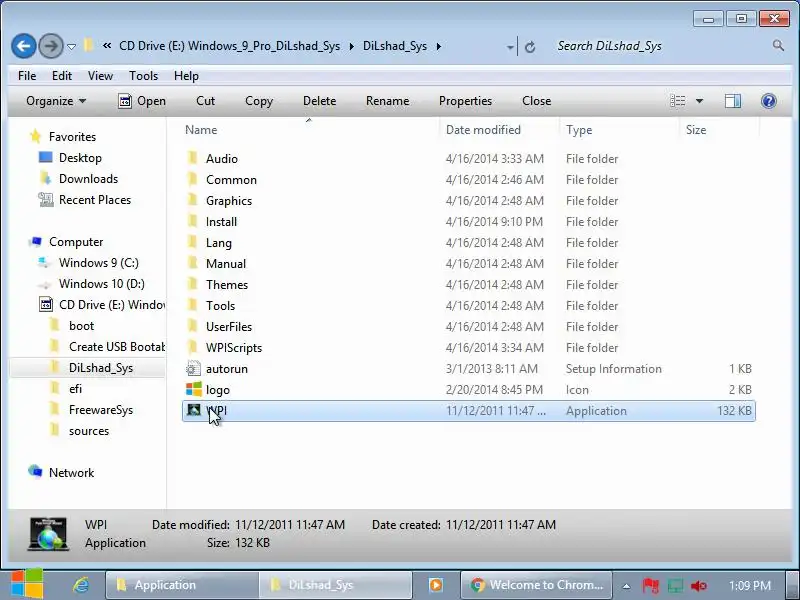The width and height of the screenshot is (800, 600).
Task: Click the Properties toolbar button
Action: pos(465,101)
